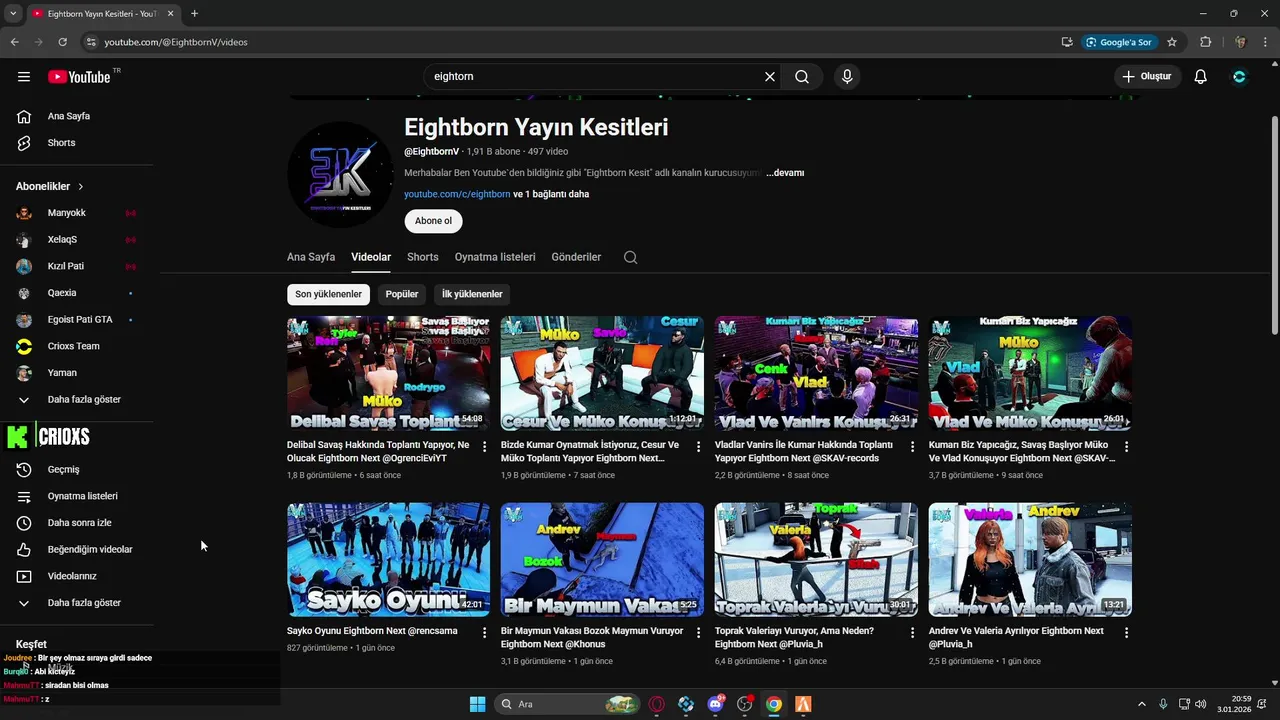
Task: Click the Google'a Sor button
Action: pyautogui.click(x=1119, y=42)
